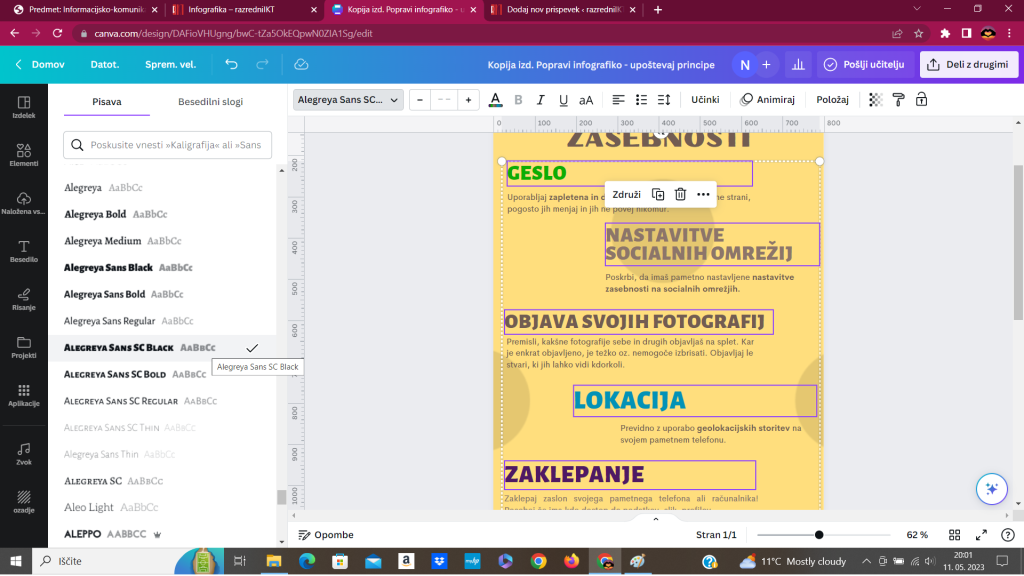Open the Učinki effects panel

click(705, 100)
